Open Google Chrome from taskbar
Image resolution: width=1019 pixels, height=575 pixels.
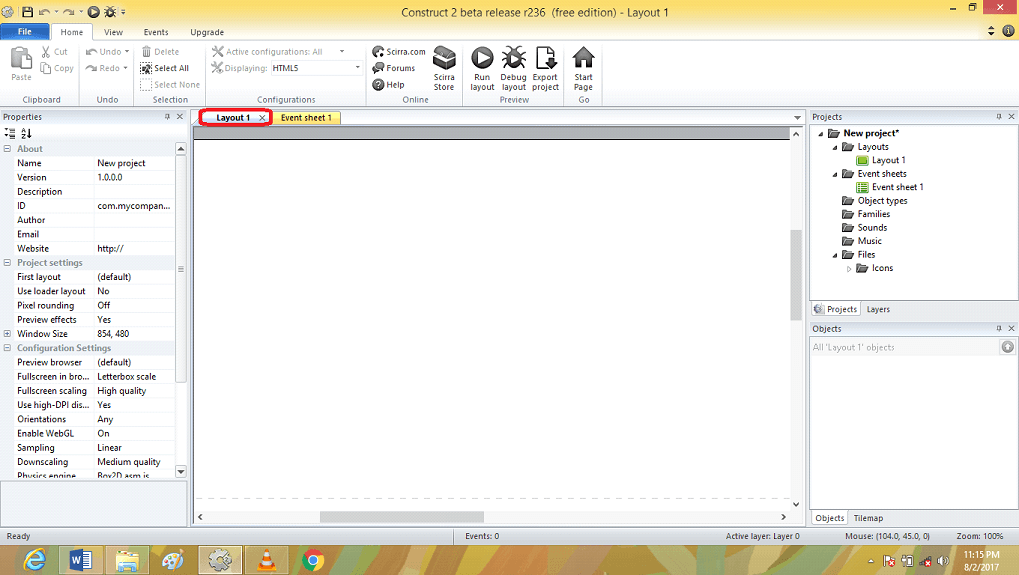[313, 560]
